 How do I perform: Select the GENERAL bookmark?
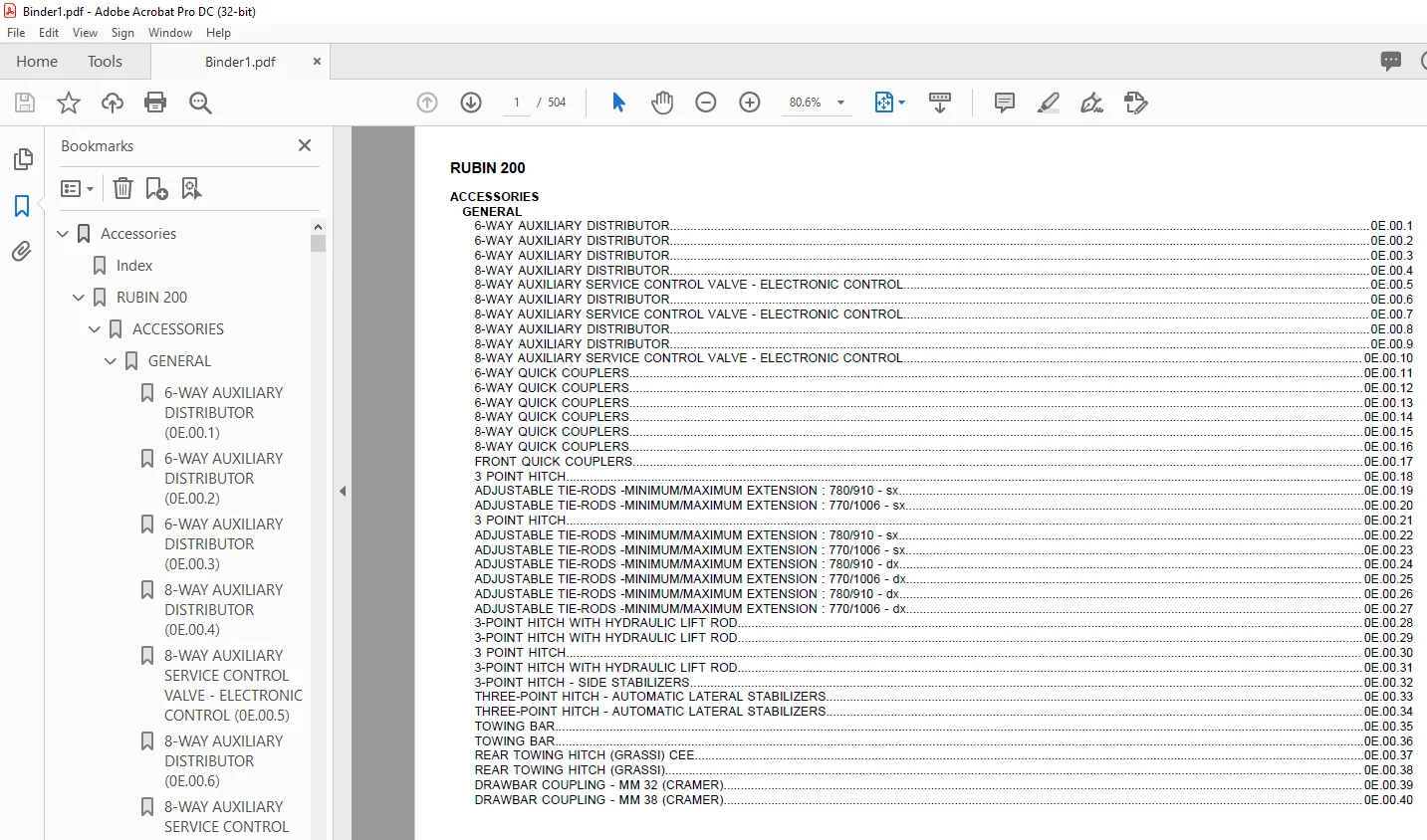[x=179, y=361]
